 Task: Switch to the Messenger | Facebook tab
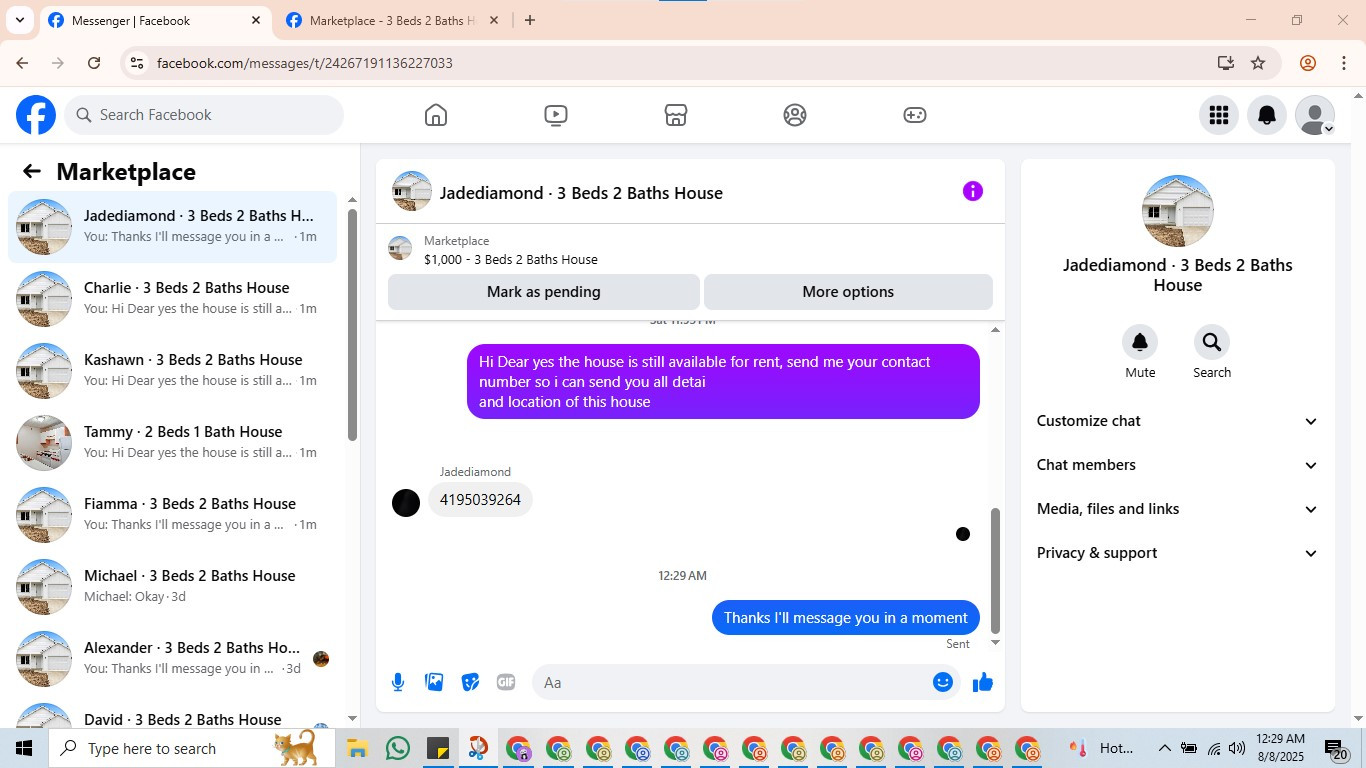[155, 21]
